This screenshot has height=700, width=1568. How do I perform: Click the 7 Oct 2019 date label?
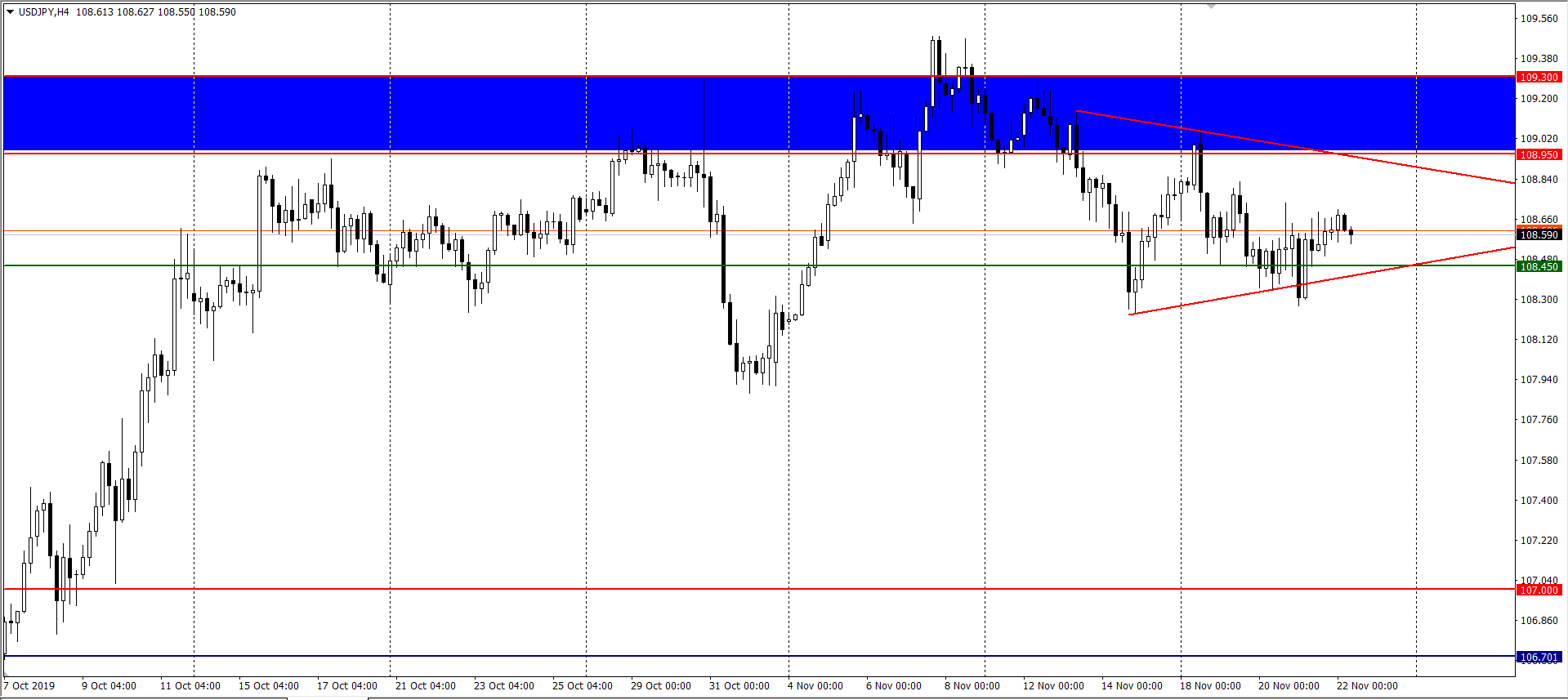(x=29, y=686)
